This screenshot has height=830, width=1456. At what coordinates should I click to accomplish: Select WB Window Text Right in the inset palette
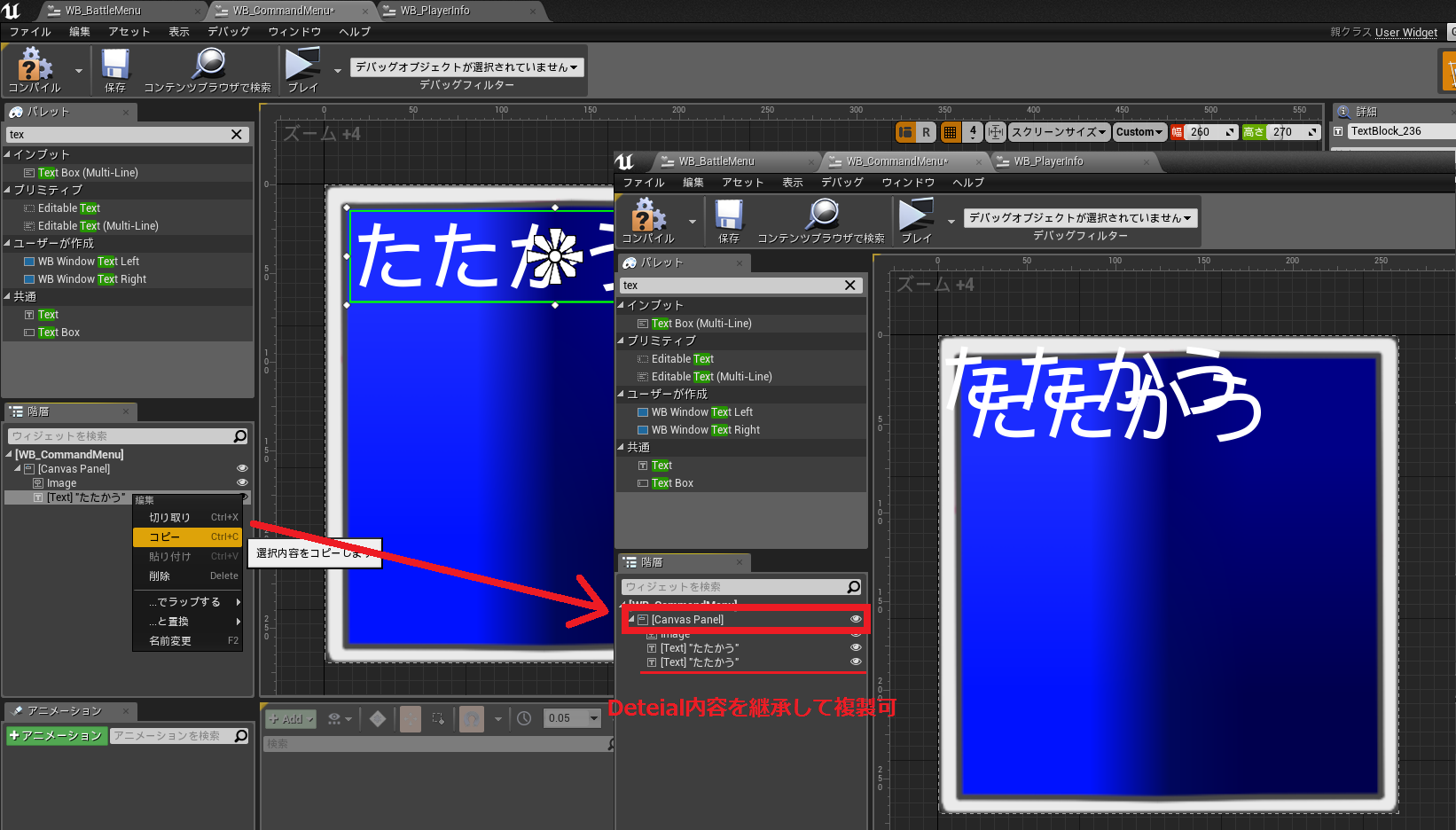click(741, 430)
